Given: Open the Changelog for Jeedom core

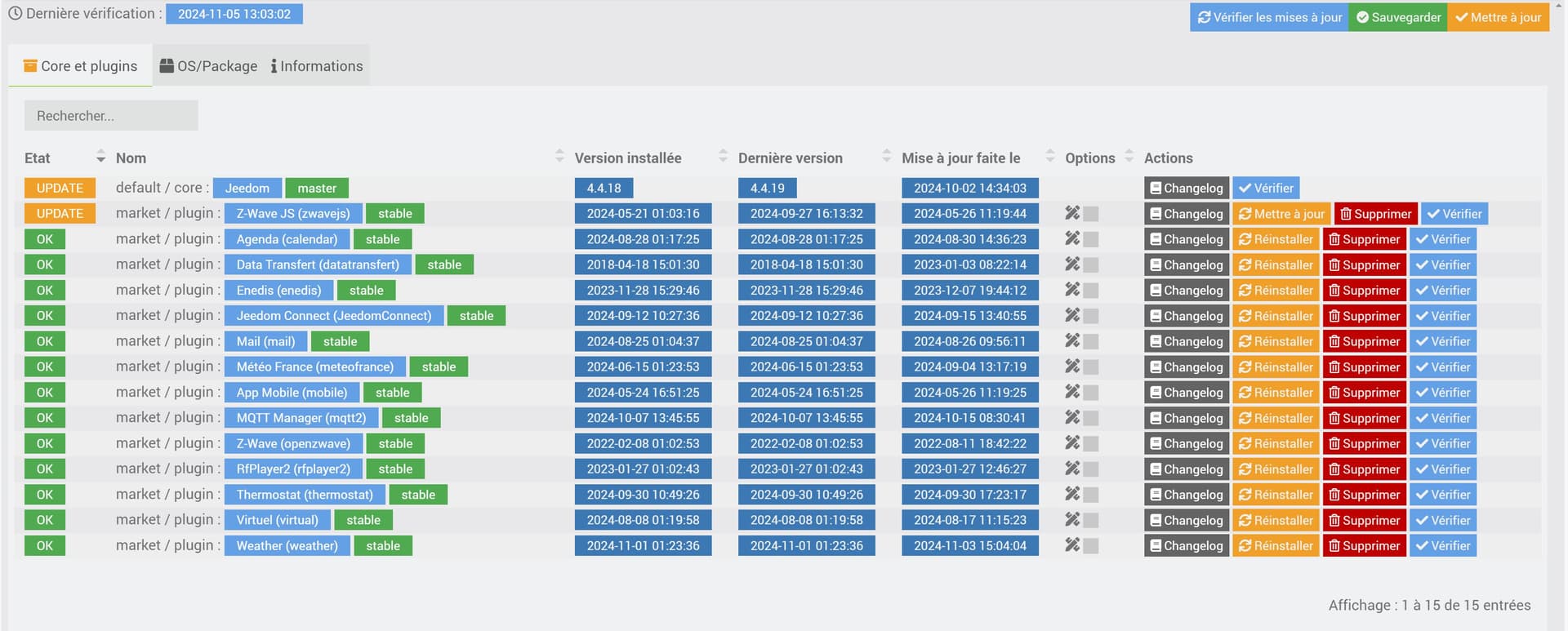Looking at the screenshot, I should pos(1187,188).
